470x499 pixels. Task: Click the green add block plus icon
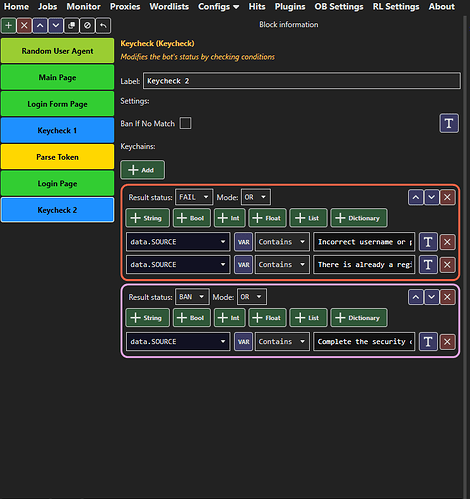pos(9,26)
